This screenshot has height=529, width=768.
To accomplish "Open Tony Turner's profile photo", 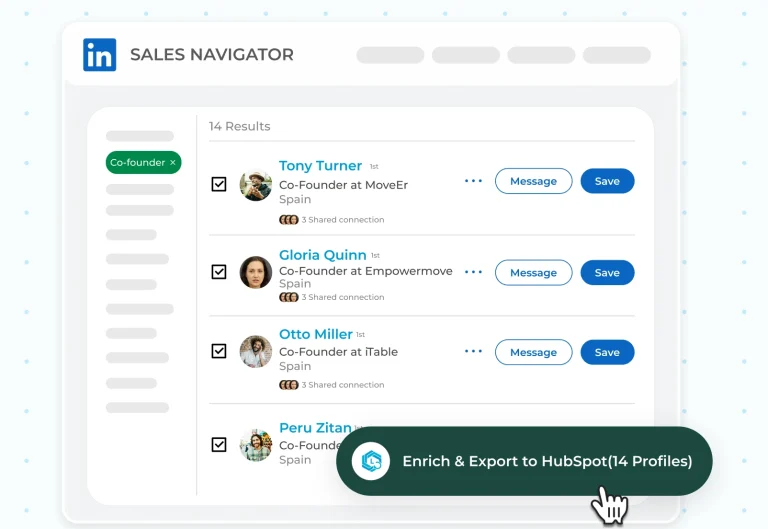I will tap(256, 185).
